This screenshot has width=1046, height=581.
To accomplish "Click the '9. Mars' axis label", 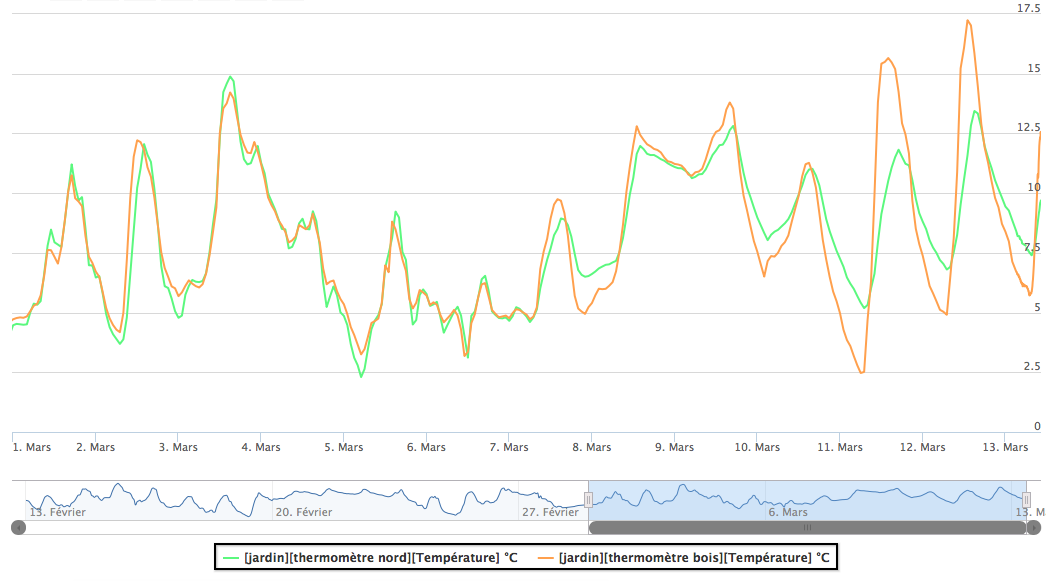I will (x=674, y=447).
